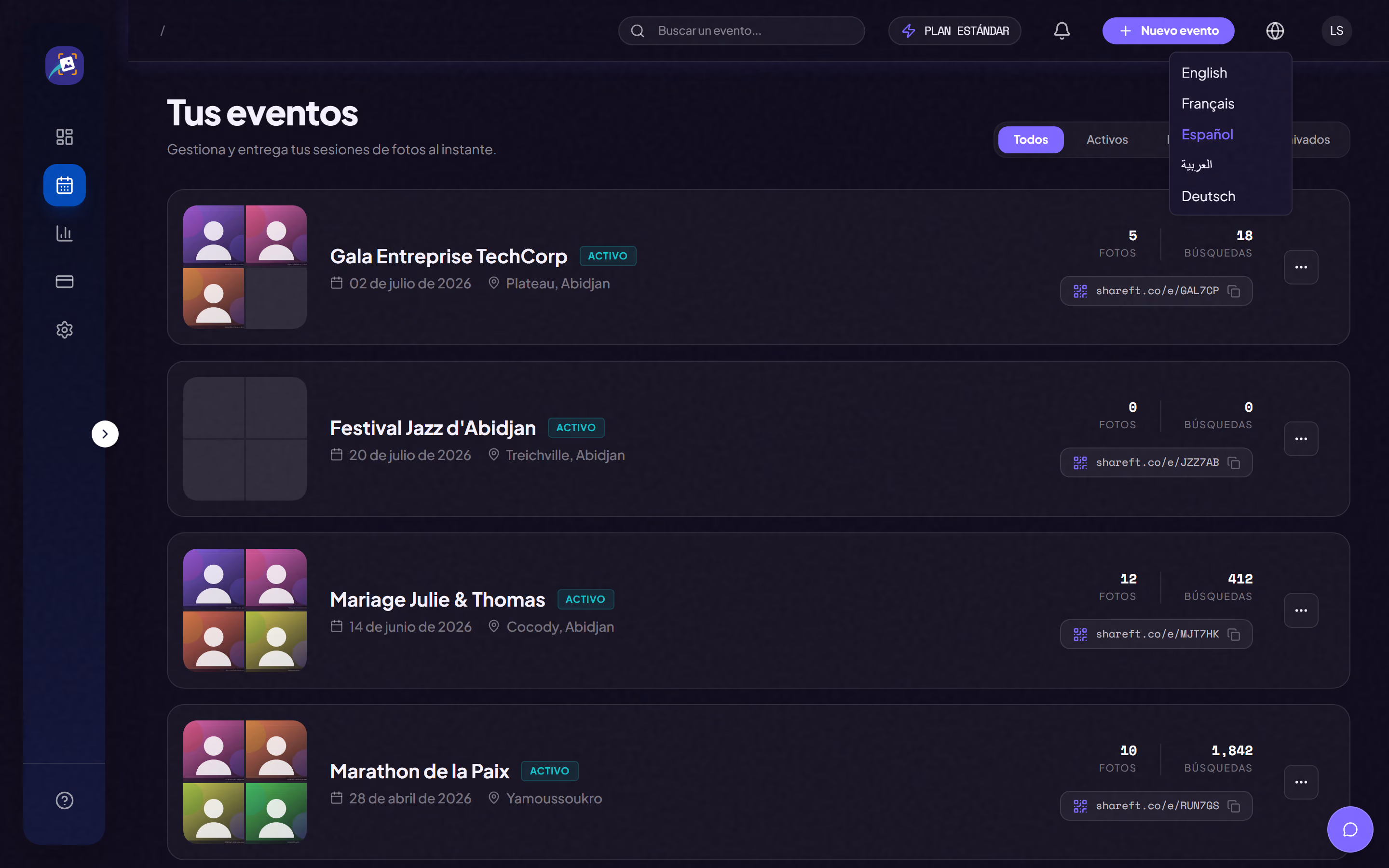Image resolution: width=1389 pixels, height=868 pixels.
Task: Copy the shareft.co/e/GAL7CP link
Action: click(1233, 291)
